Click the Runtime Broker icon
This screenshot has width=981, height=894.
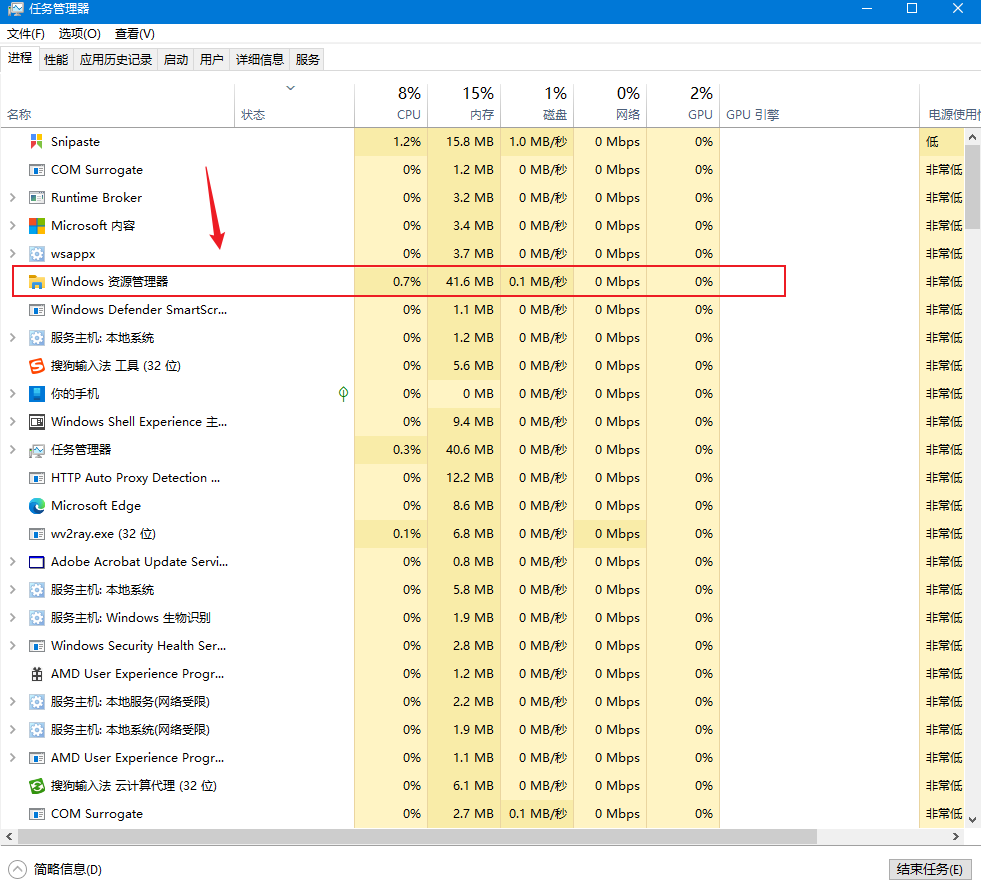[x=37, y=198]
